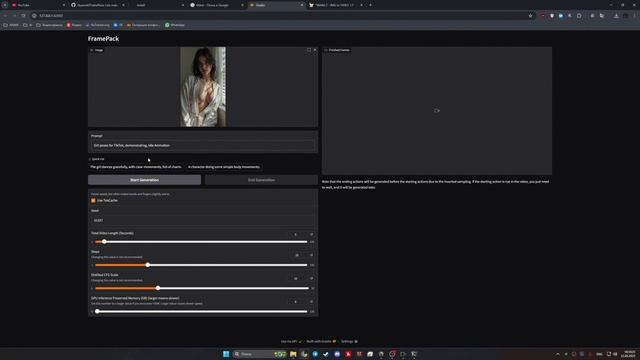640x360 pixels.
Task: Switch to the GitHub FramePack browser tab
Action: [x=98, y=5]
